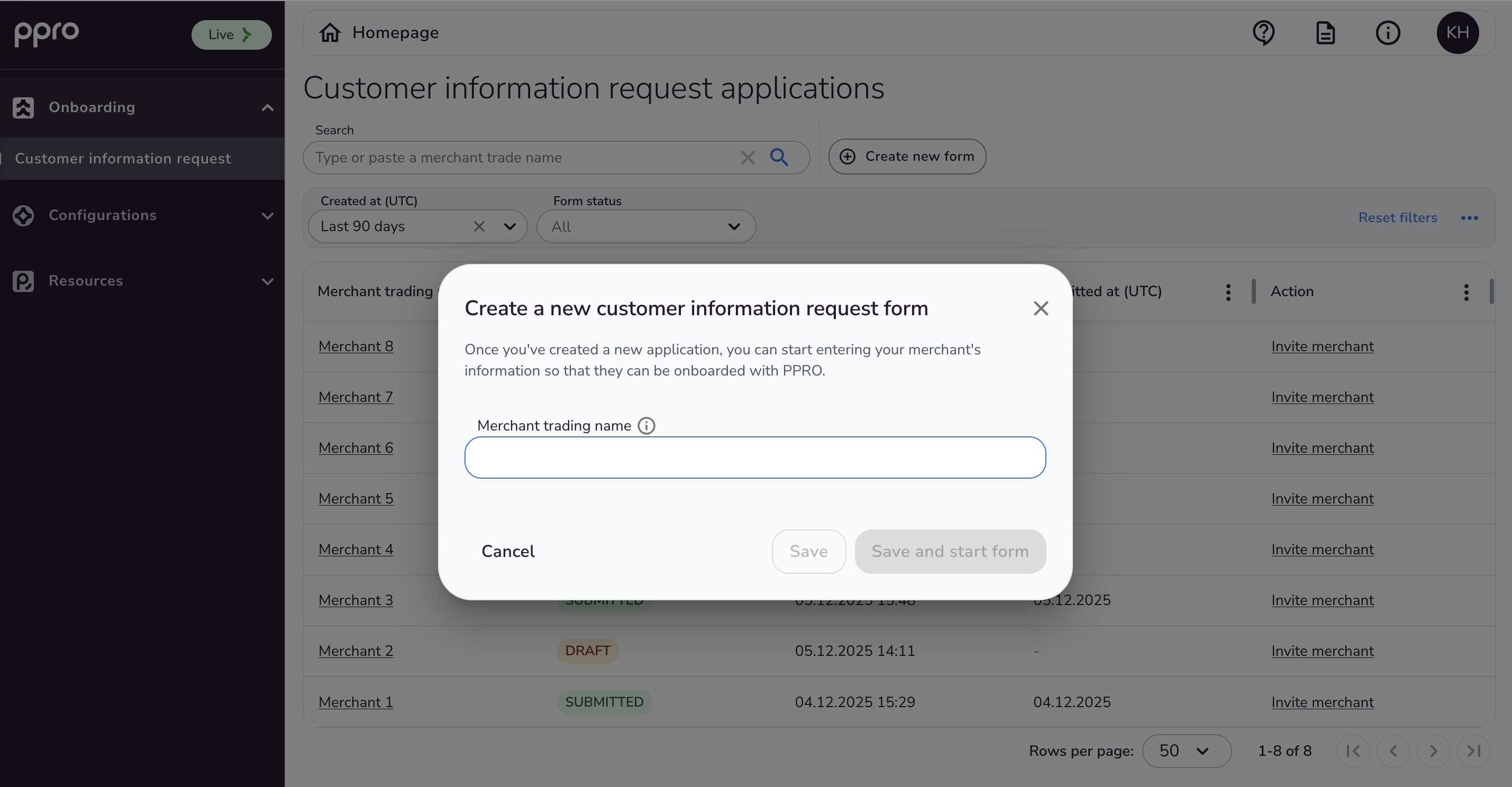Open Rows per page 50 dropdown

(x=1186, y=751)
